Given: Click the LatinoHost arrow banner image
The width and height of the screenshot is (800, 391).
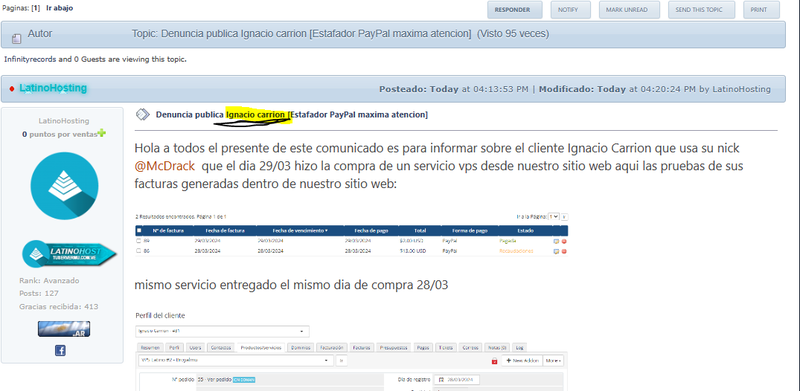Looking at the screenshot, I should 69,254.
